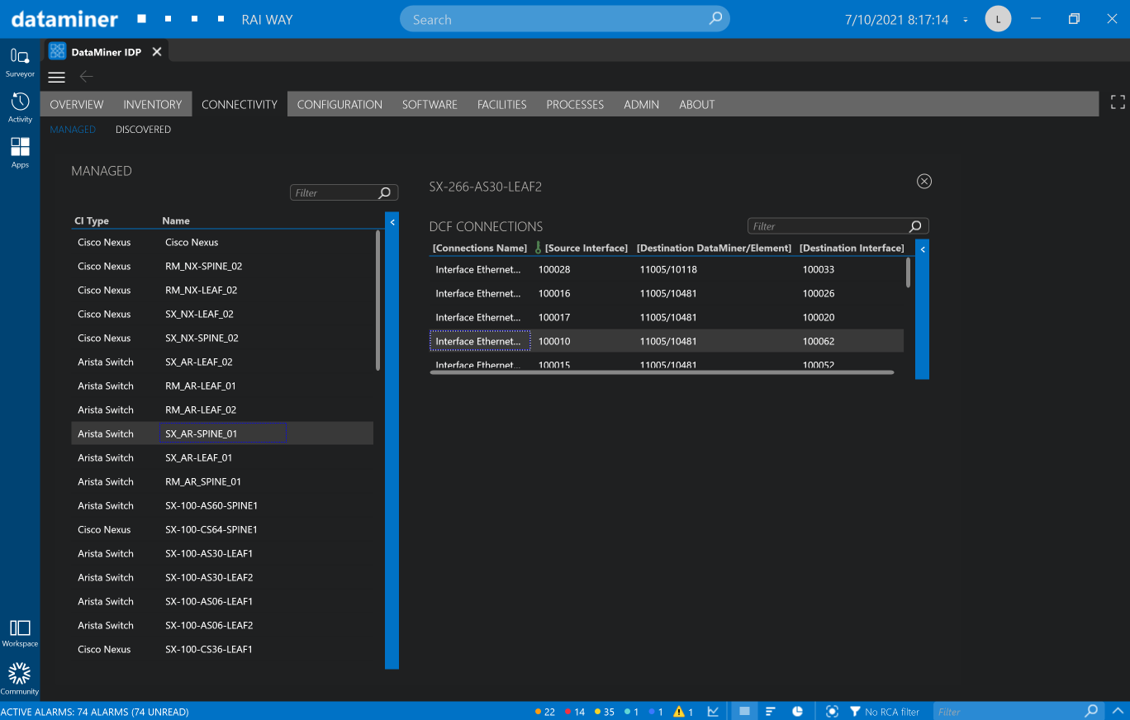This screenshot has width=1130, height=720.
Task: Go to the PROCESSES tab
Action: tap(574, 105)
